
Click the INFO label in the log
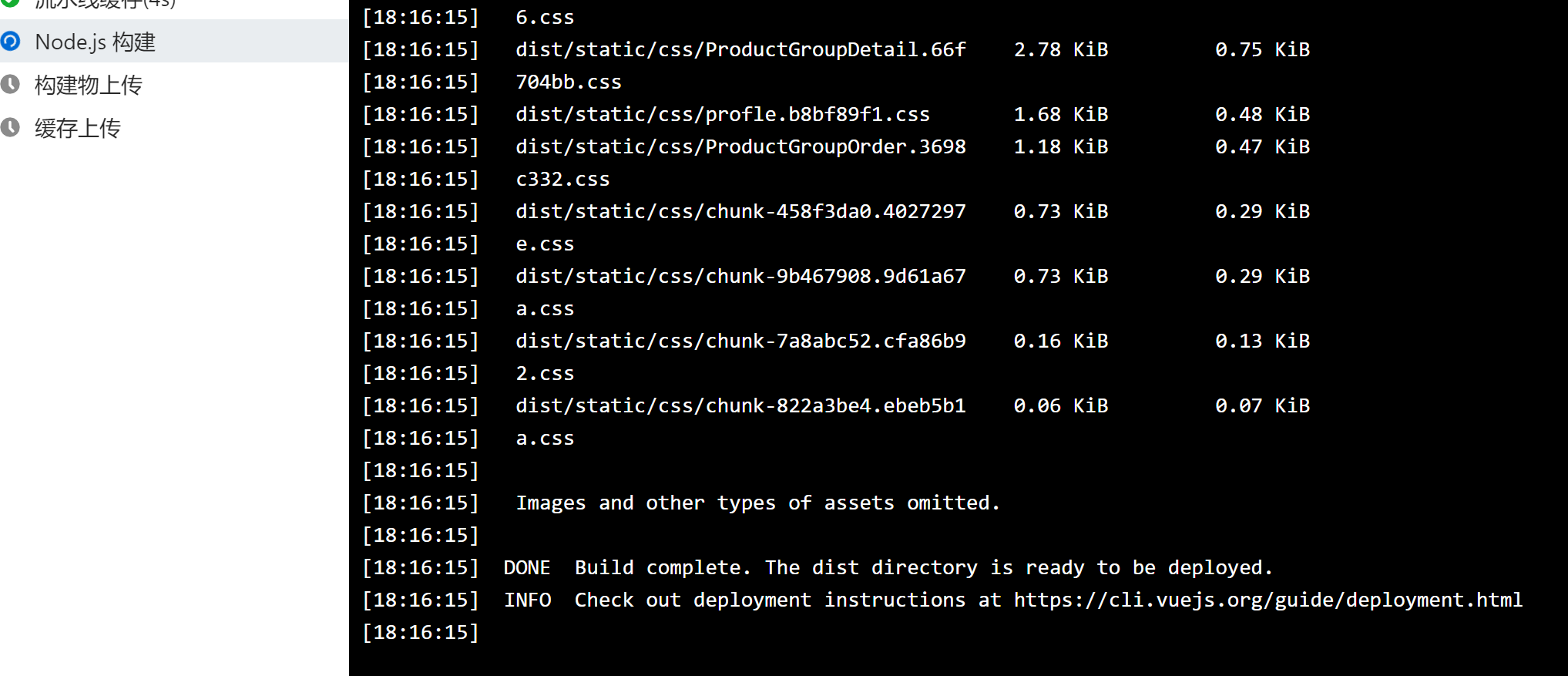click(x=528, y=600)
